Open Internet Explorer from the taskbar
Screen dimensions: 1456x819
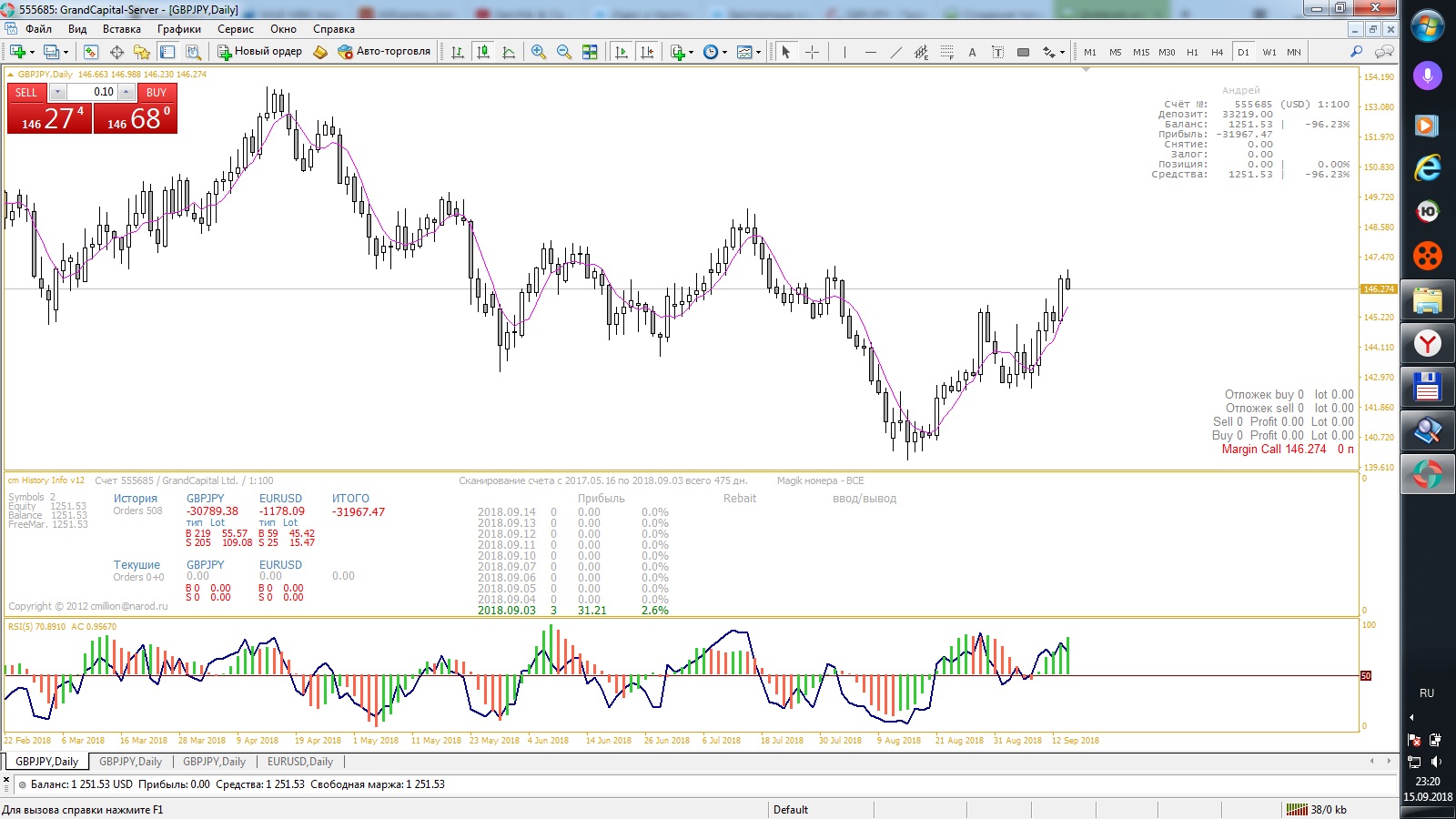pos(1427,167)
